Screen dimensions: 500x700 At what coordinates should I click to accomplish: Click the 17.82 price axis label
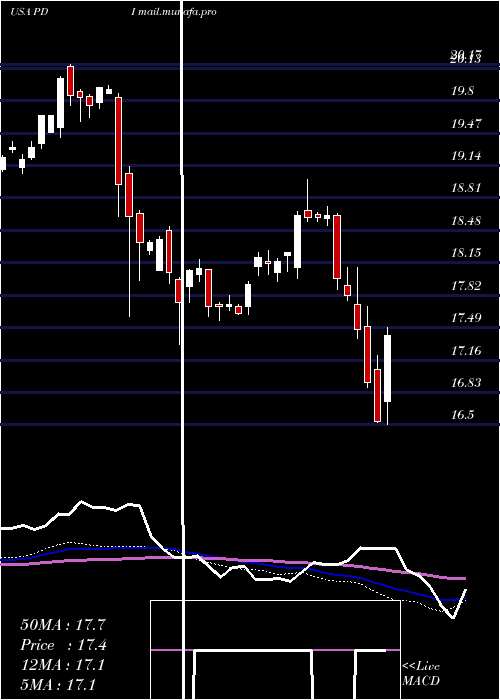[x=466, y=286]
